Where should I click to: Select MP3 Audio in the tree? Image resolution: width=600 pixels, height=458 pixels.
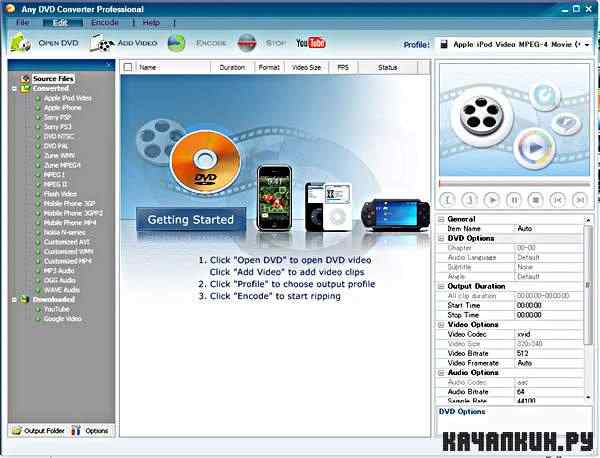(59, 271)
